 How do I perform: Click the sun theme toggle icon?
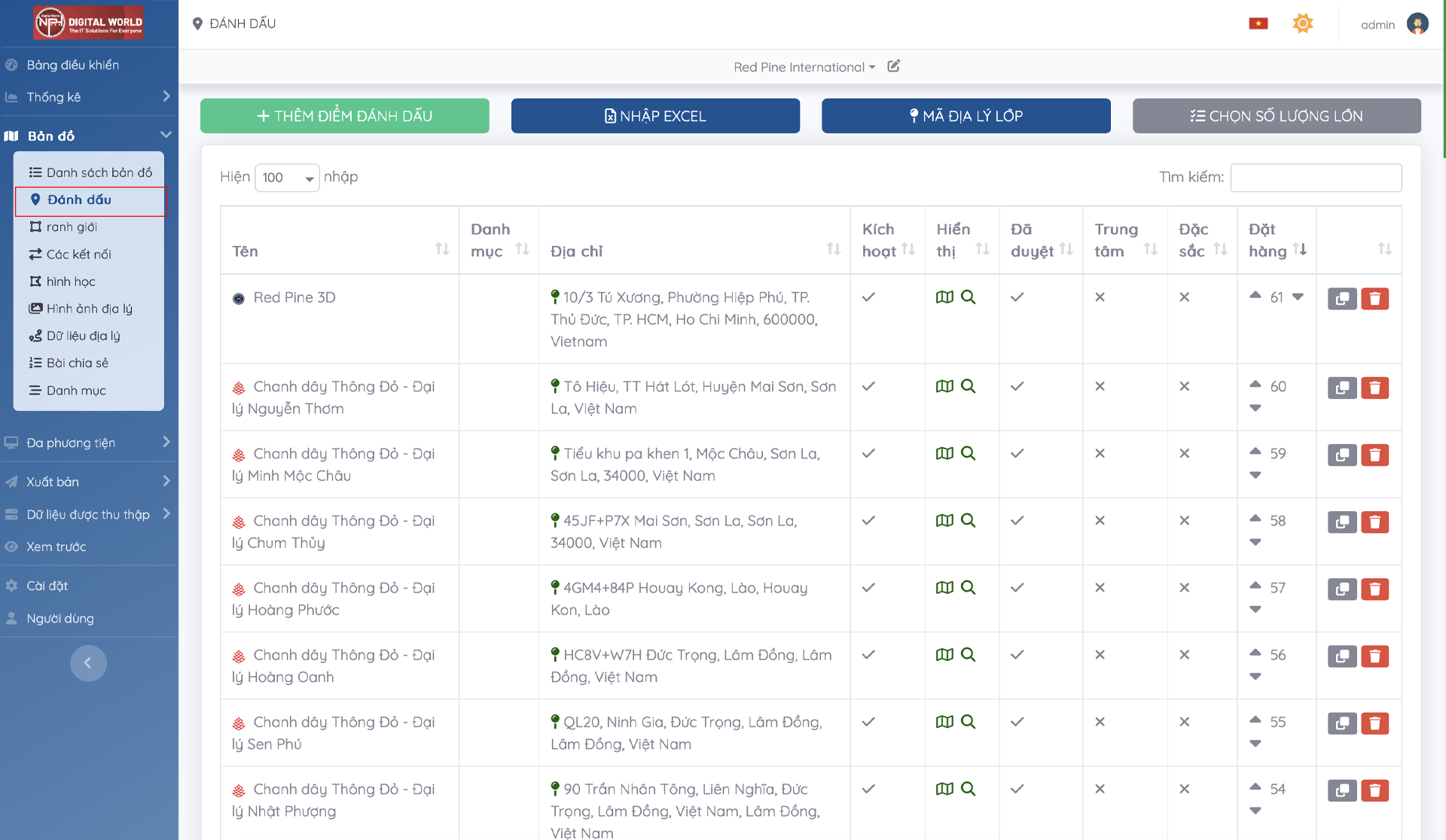click(1302, 23)
